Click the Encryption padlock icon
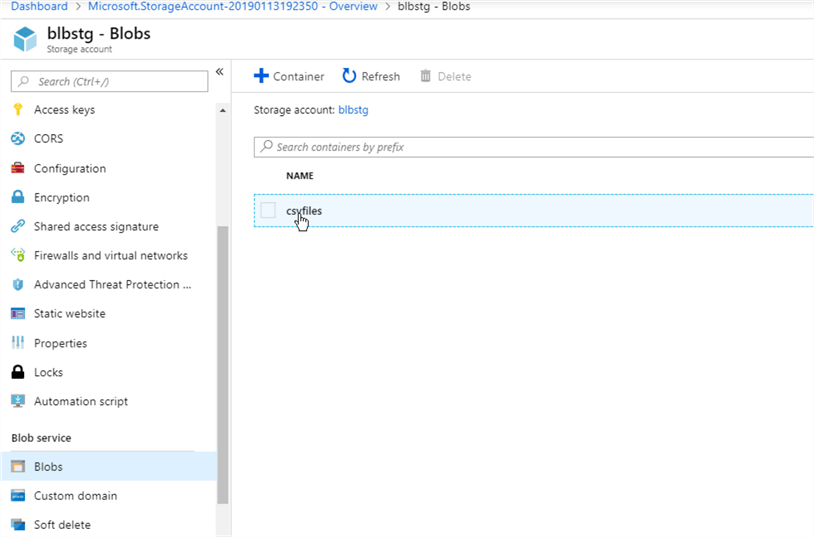The height and width of the screenshot is (537, 814). tap(18, 197)
